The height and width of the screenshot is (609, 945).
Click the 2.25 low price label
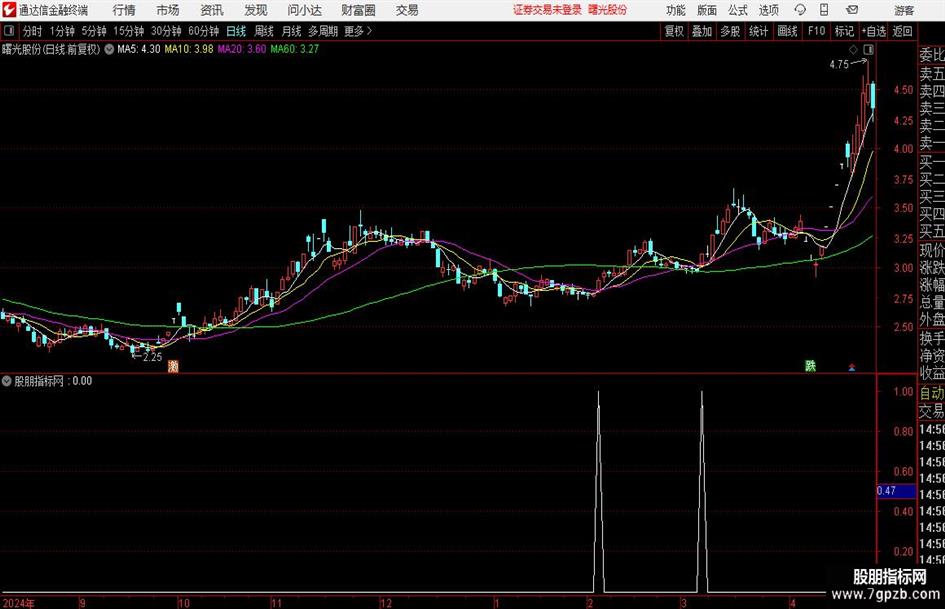(152, 357)
